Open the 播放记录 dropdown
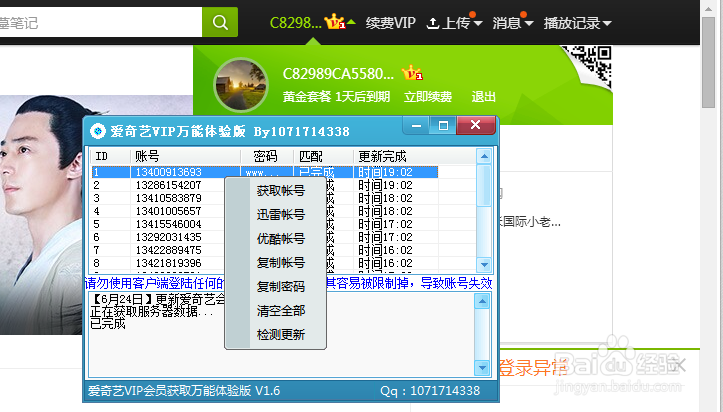 [x=577, y=23]
